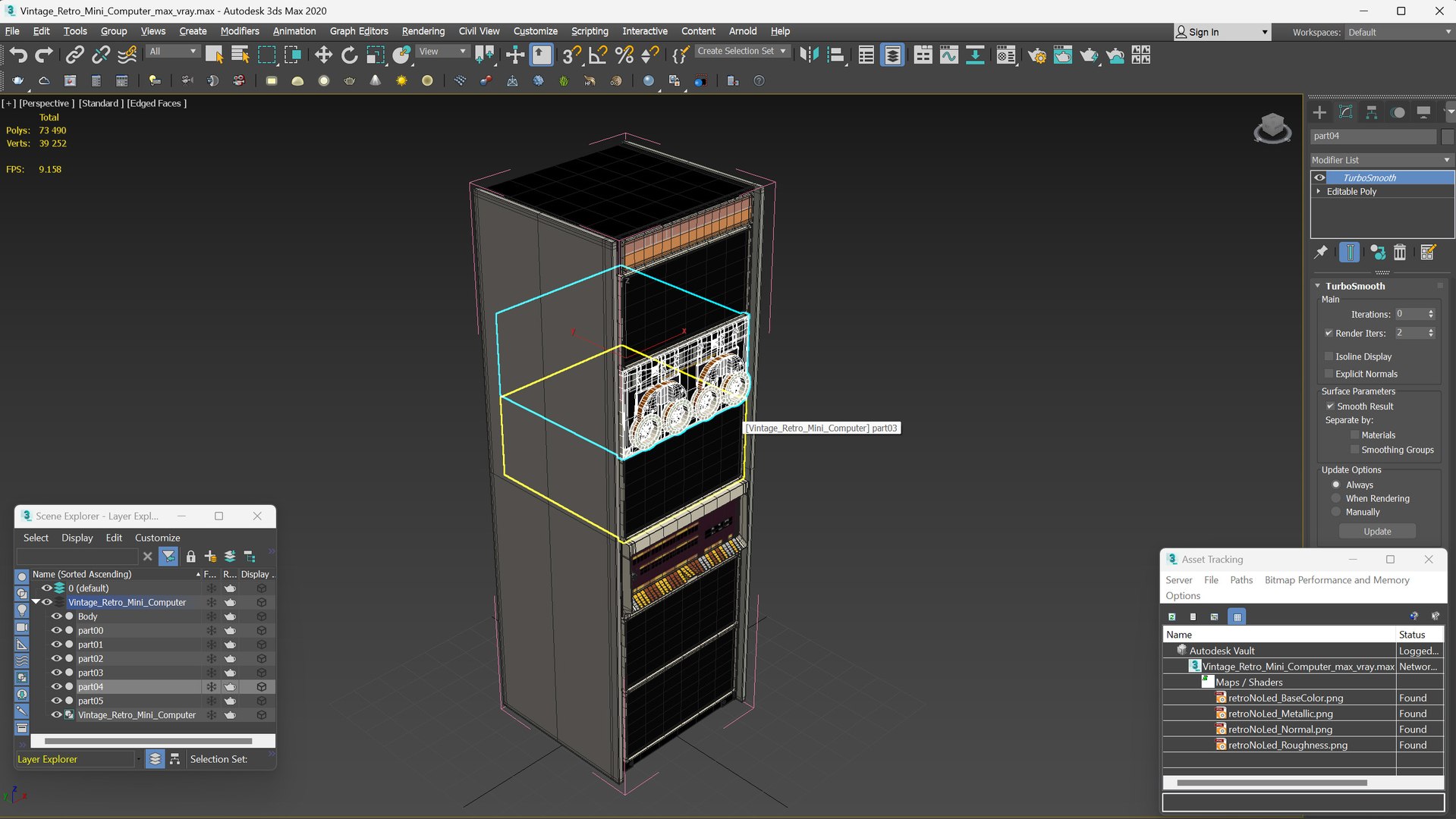Viewport: 1456px width, 819px height.
Task: Toggle the Angle Snap icon
Action: pos(598,55)
